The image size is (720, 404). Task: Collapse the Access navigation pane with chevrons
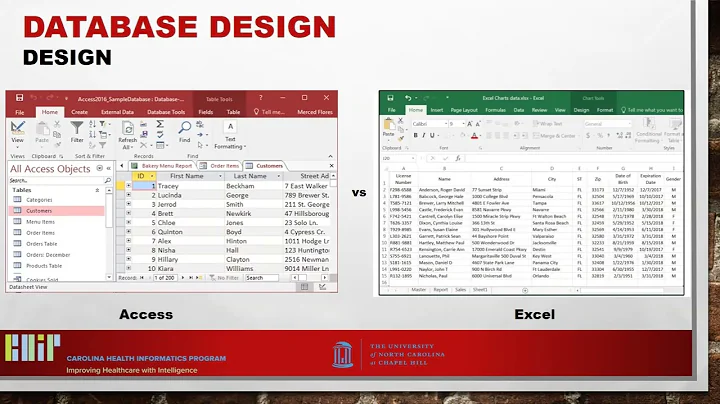tap(109, 168)
